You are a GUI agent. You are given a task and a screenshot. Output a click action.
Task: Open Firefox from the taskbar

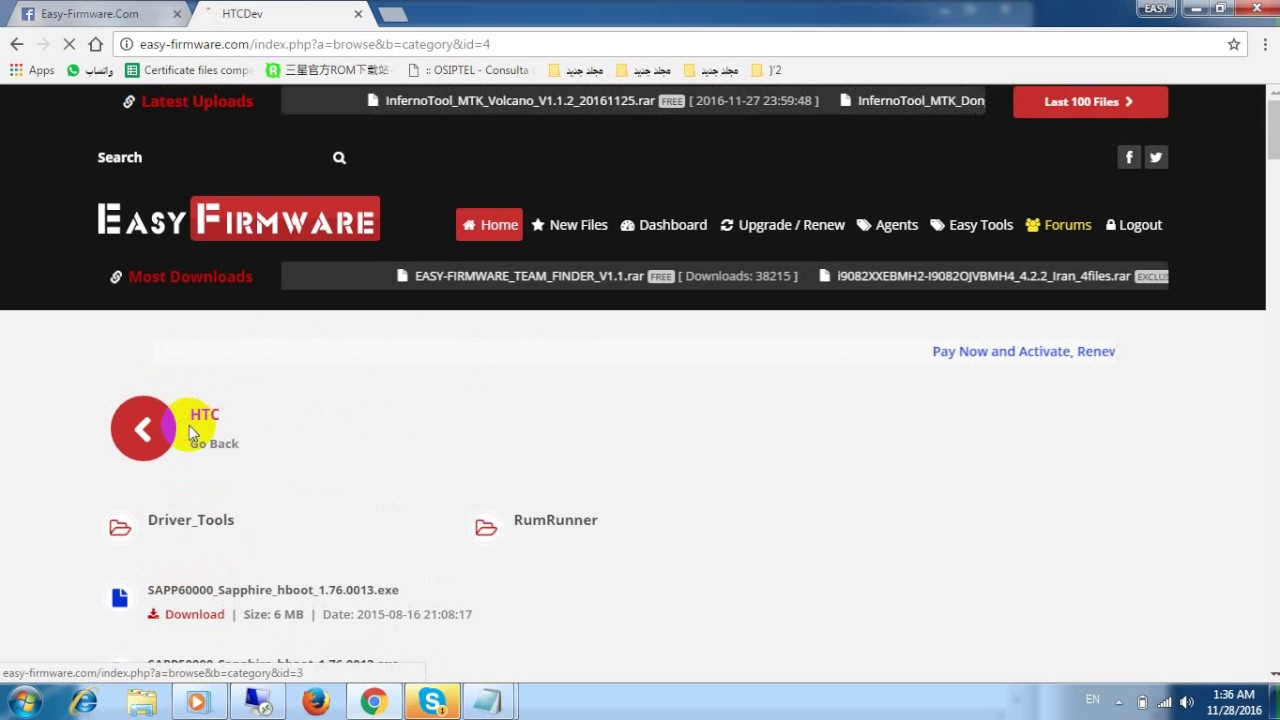point(316,702)
